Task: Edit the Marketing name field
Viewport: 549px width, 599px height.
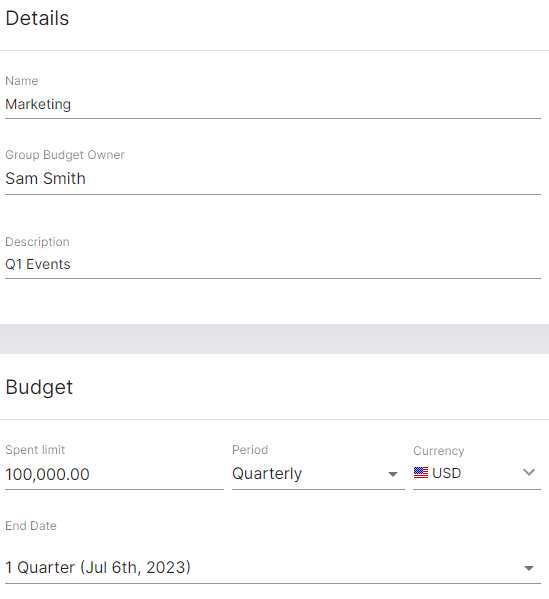Action: point(273,105)
